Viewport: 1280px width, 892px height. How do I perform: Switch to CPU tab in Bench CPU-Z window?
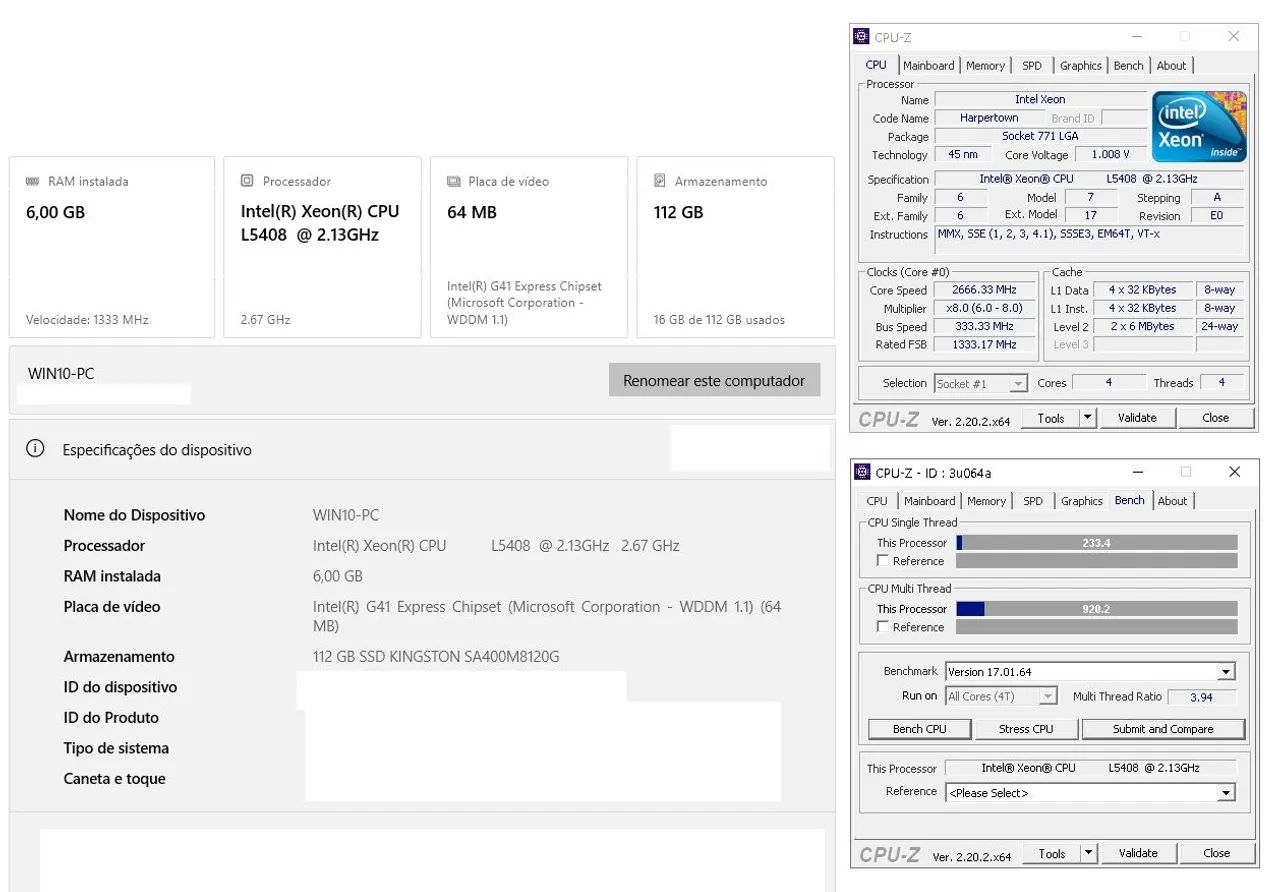(877, 501)
